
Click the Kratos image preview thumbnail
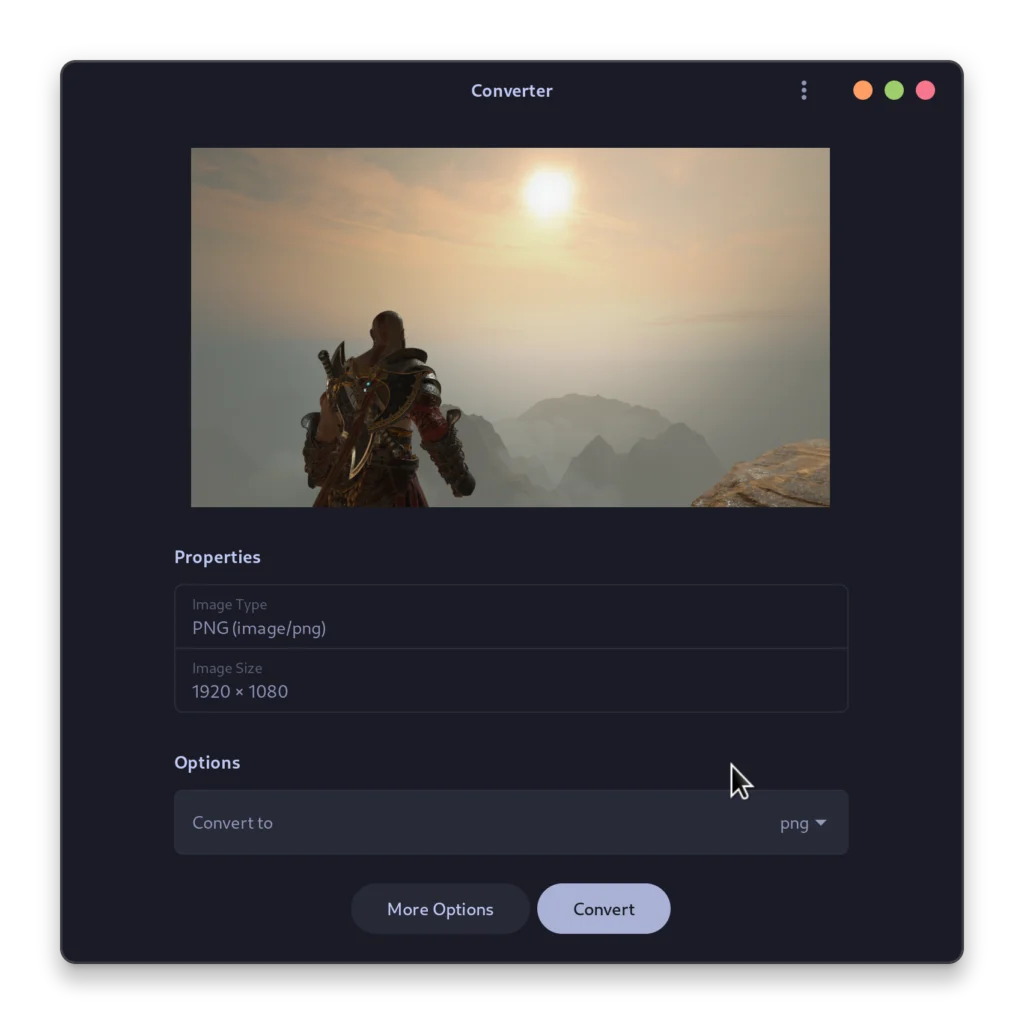(x=510, y=326)
